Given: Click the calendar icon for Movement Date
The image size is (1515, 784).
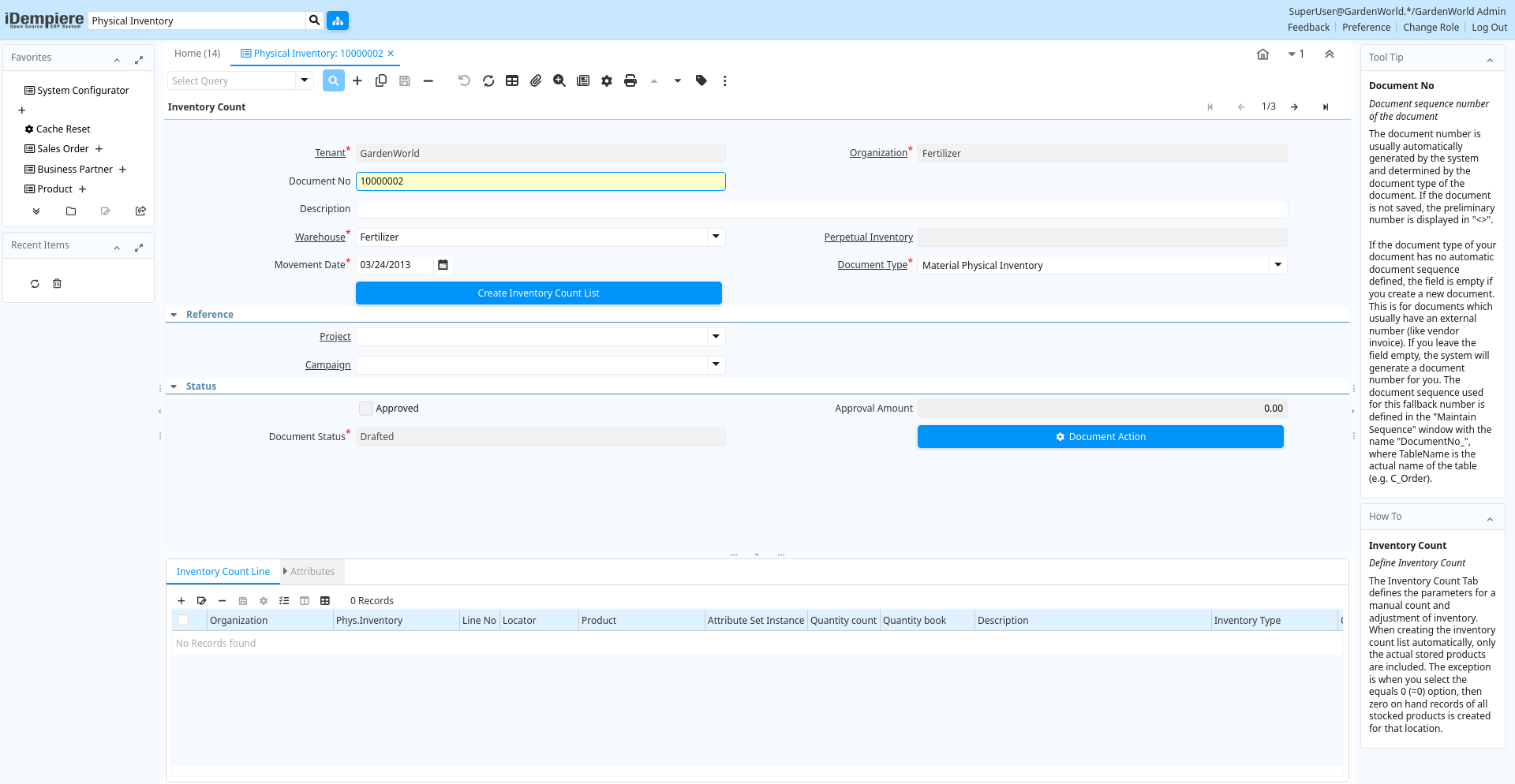Looking at the screenshot, I should [x=443, y=265].
